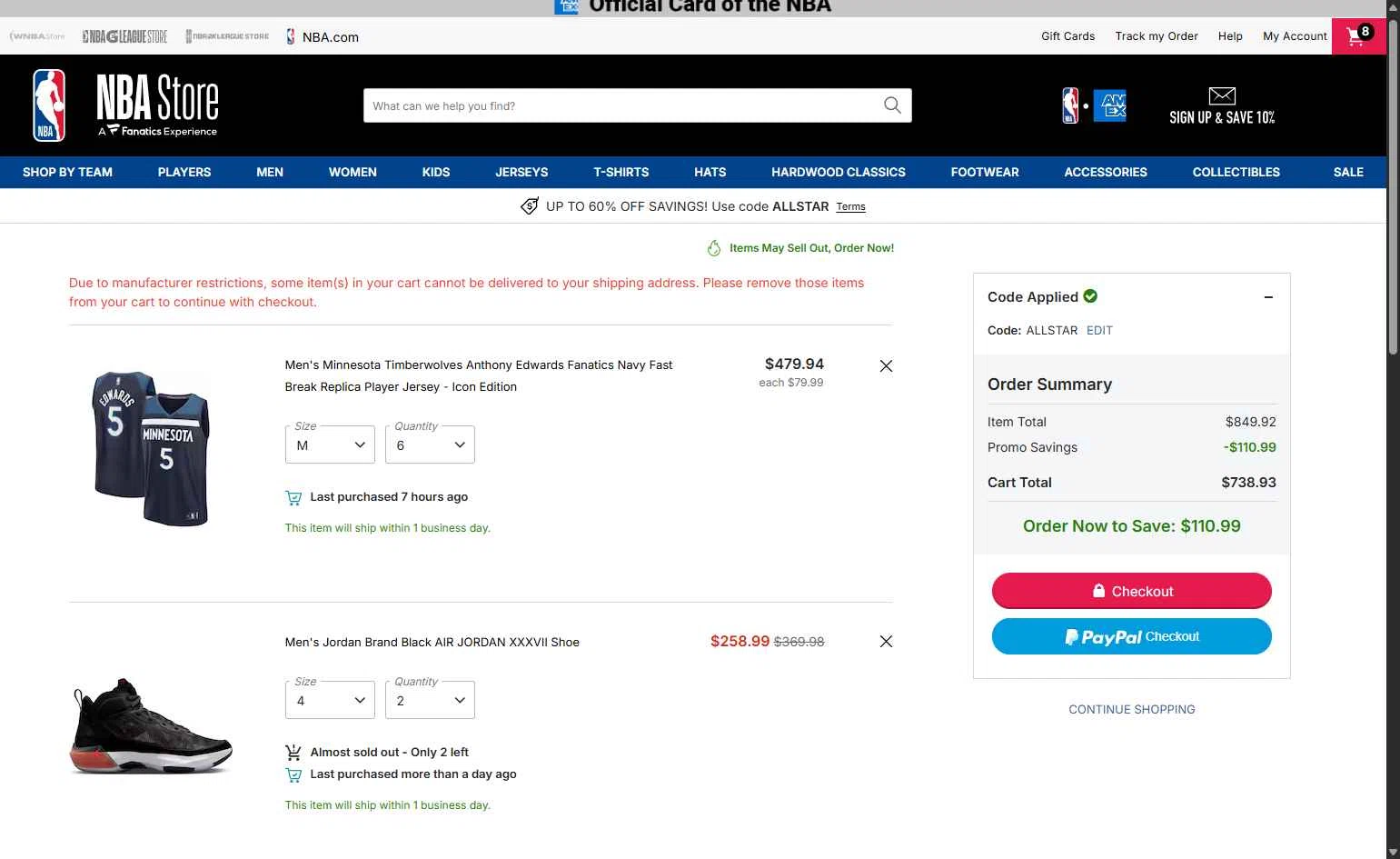This screenshot has width=1400, height=859.
Task: Open the My Account link
Action: tap(1295, 36)
